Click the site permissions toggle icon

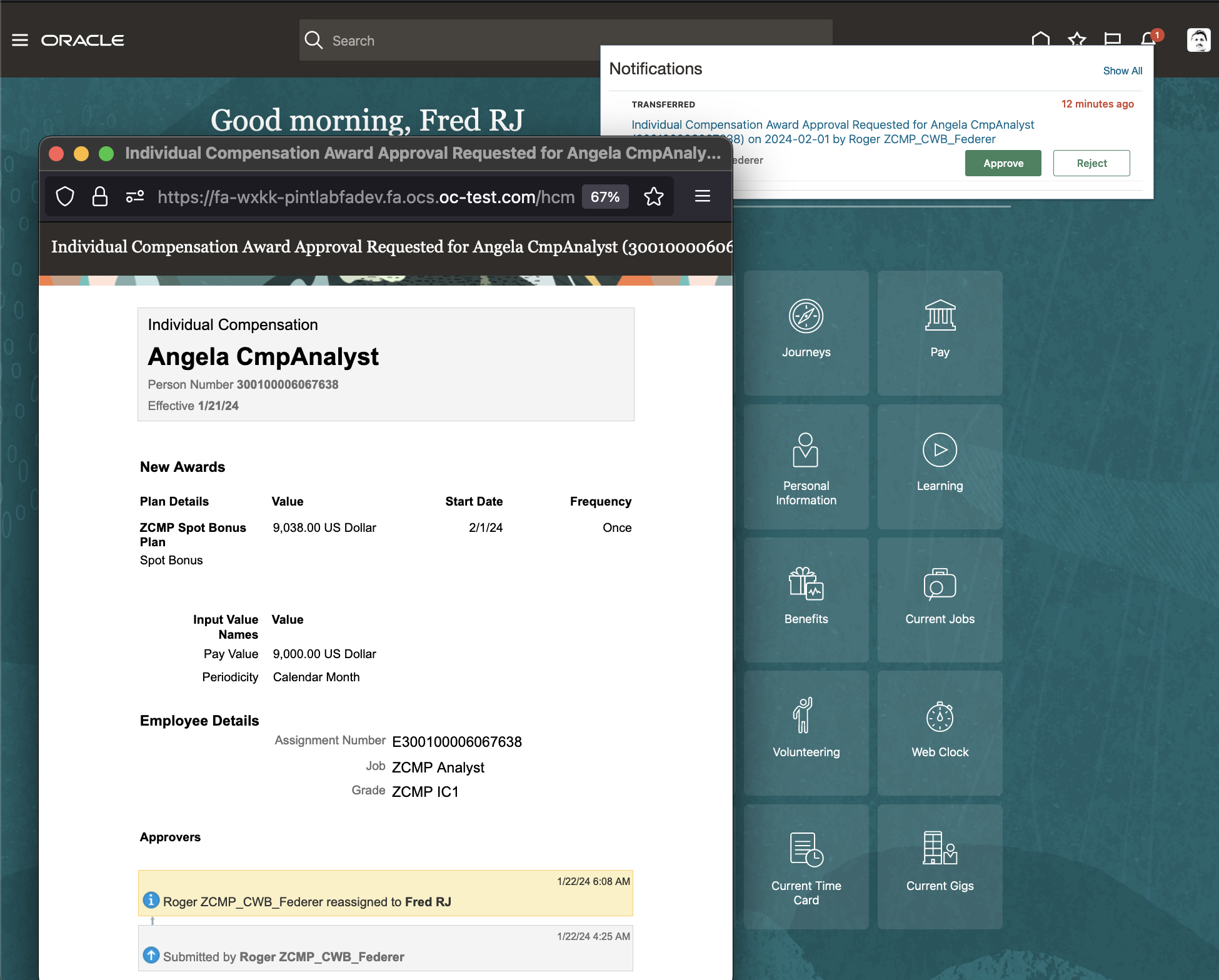pyautogui.click(x=135, y=197)
